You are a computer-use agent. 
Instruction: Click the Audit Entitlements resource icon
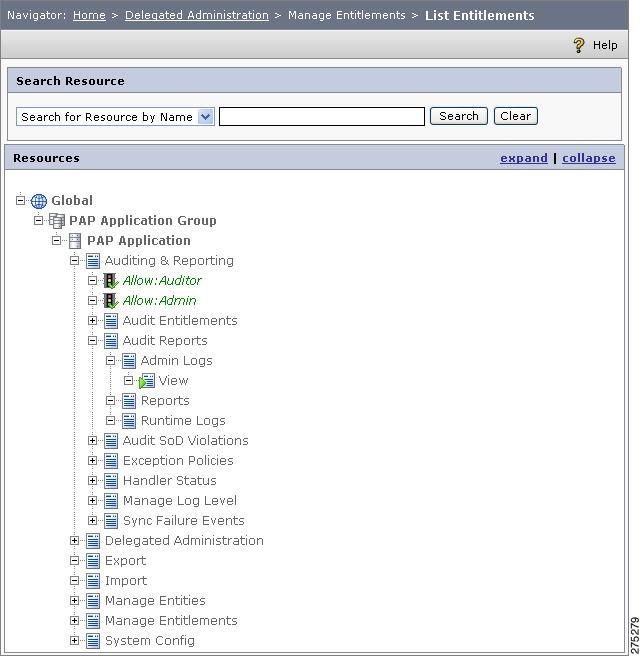tap(111, 321)
